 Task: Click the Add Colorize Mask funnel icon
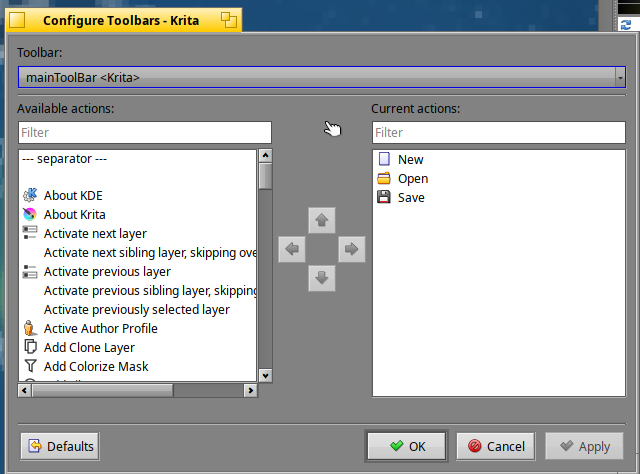pyautogui.click(x=30, y=366)
